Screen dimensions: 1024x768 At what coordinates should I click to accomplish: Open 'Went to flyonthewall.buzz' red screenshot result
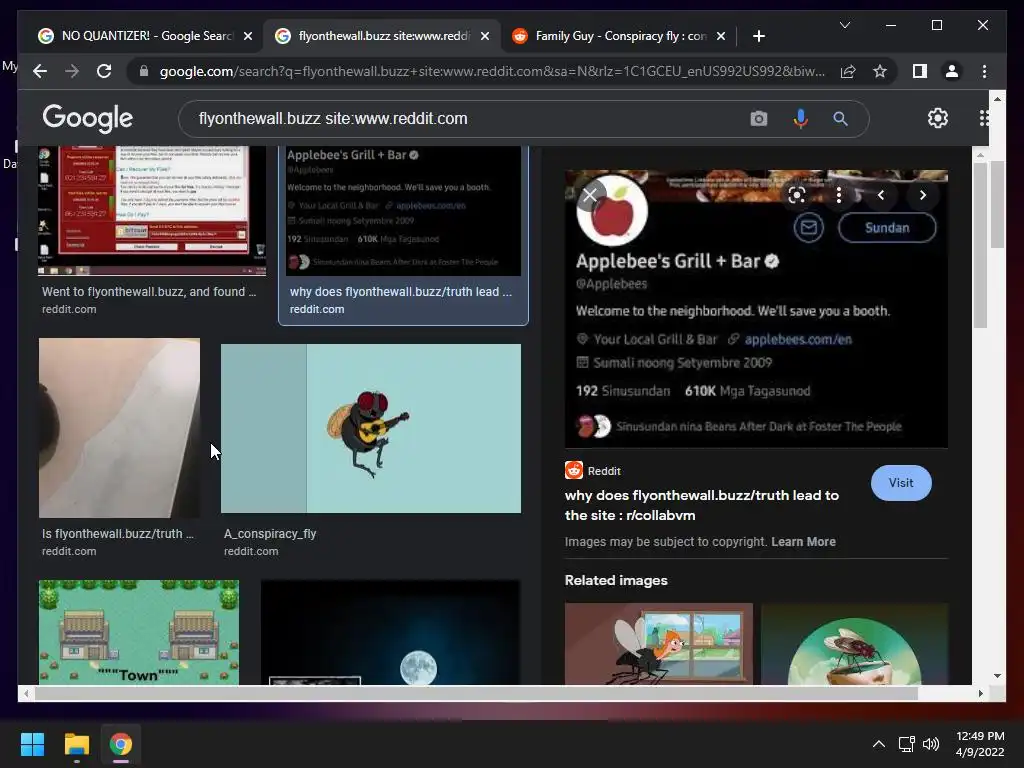(x=152, y=210)
